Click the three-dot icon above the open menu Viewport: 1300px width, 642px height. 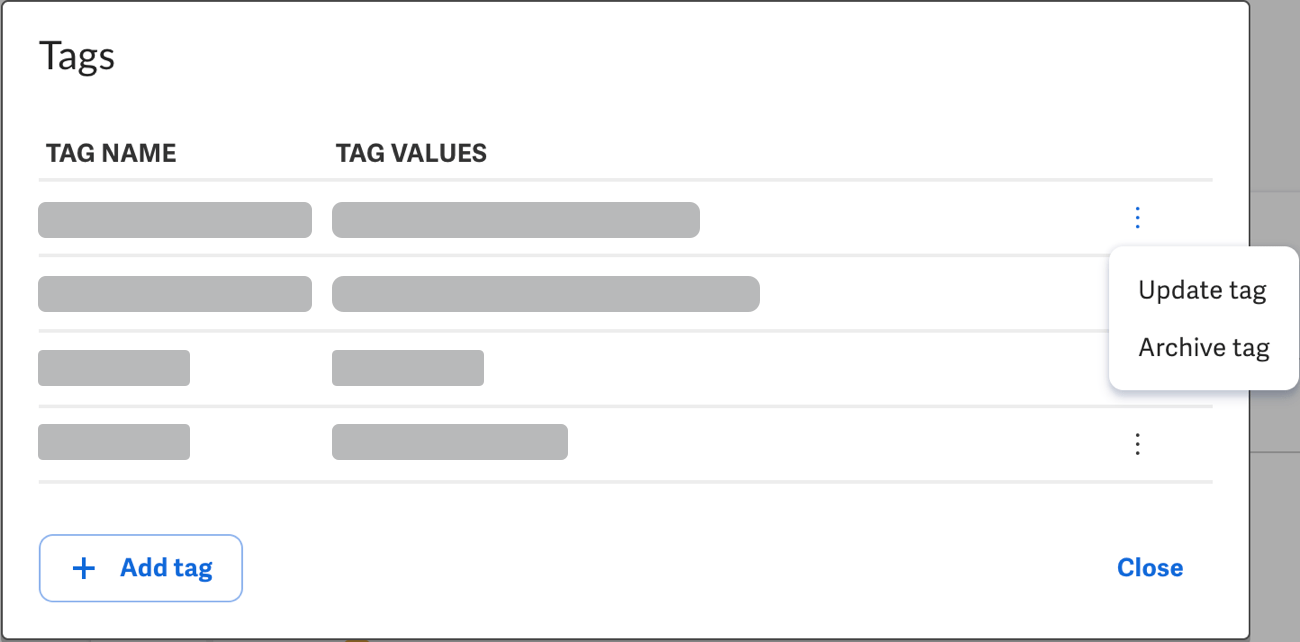[1137, 217]
